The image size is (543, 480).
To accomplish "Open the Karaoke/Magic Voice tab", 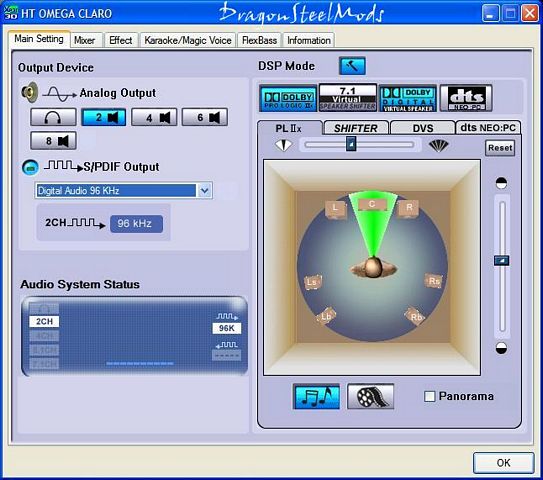I will [x=188, y=41].
